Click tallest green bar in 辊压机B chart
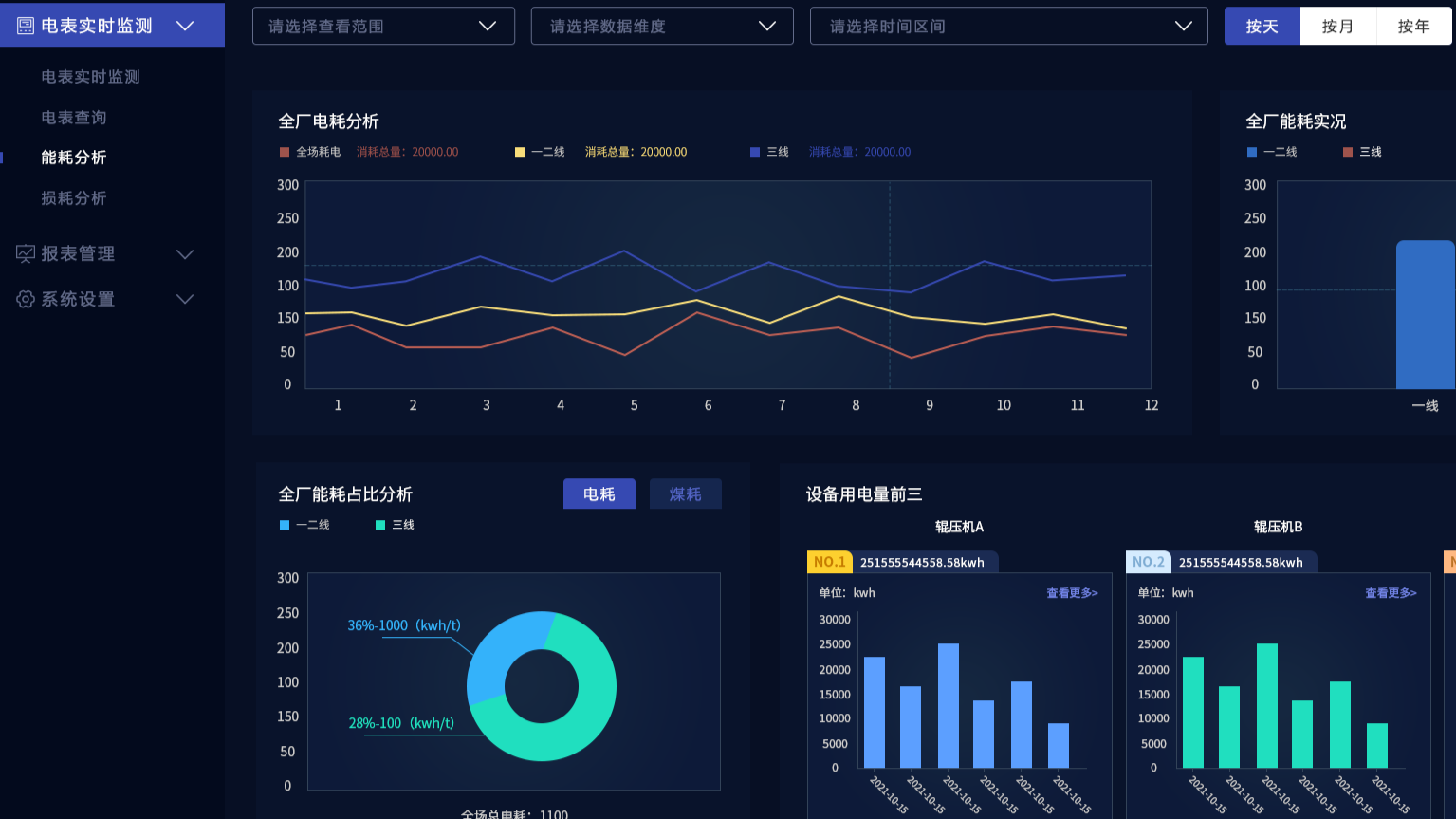This screenshot has height=819, width=1456. point(1267,706)
